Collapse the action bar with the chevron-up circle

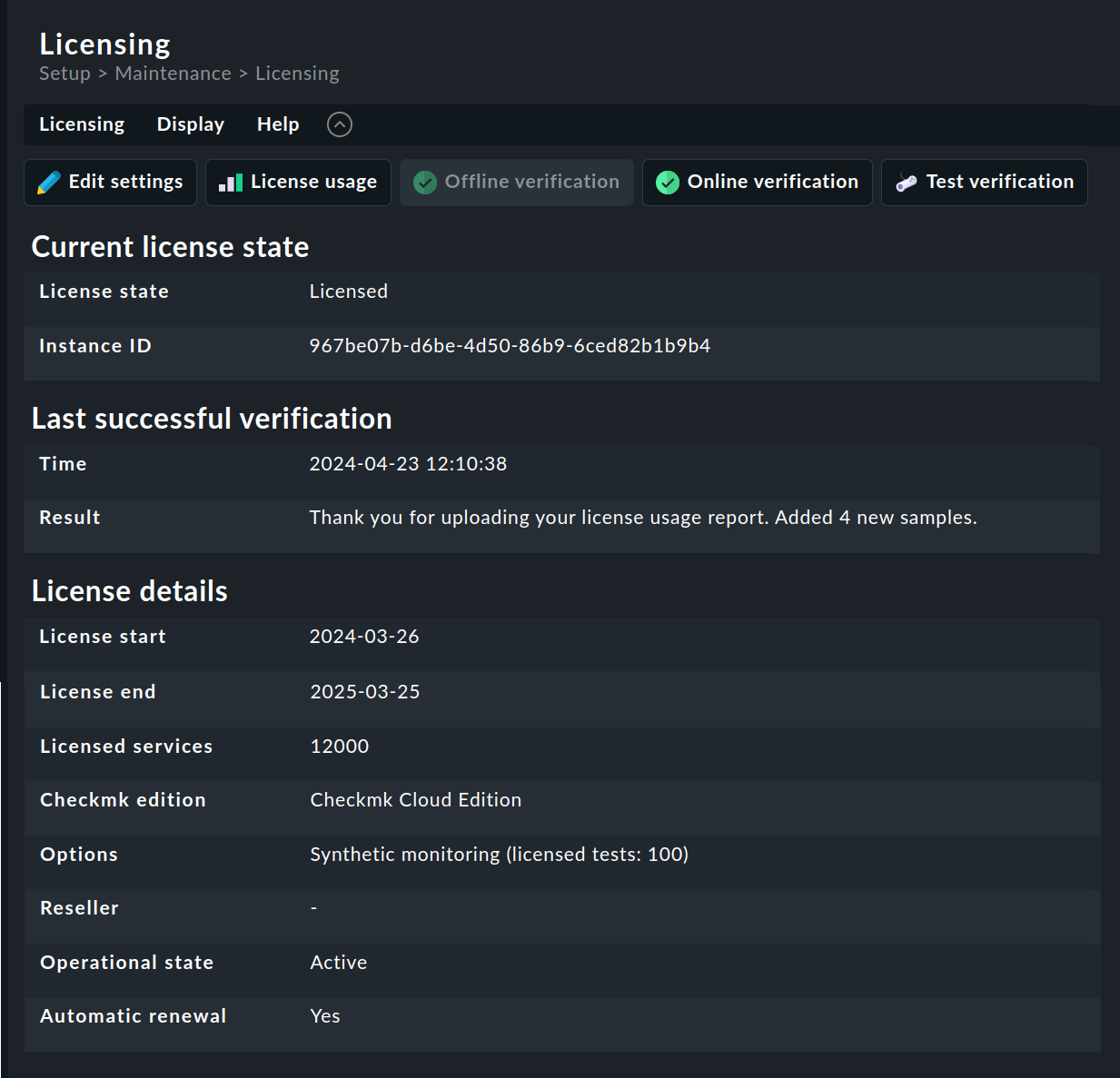[340, 124]
